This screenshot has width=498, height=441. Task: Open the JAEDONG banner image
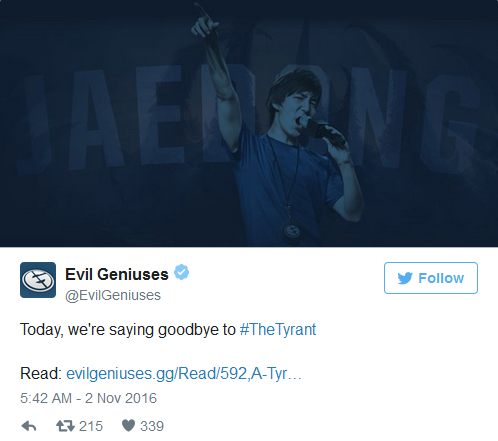click(x=249, y=123)
